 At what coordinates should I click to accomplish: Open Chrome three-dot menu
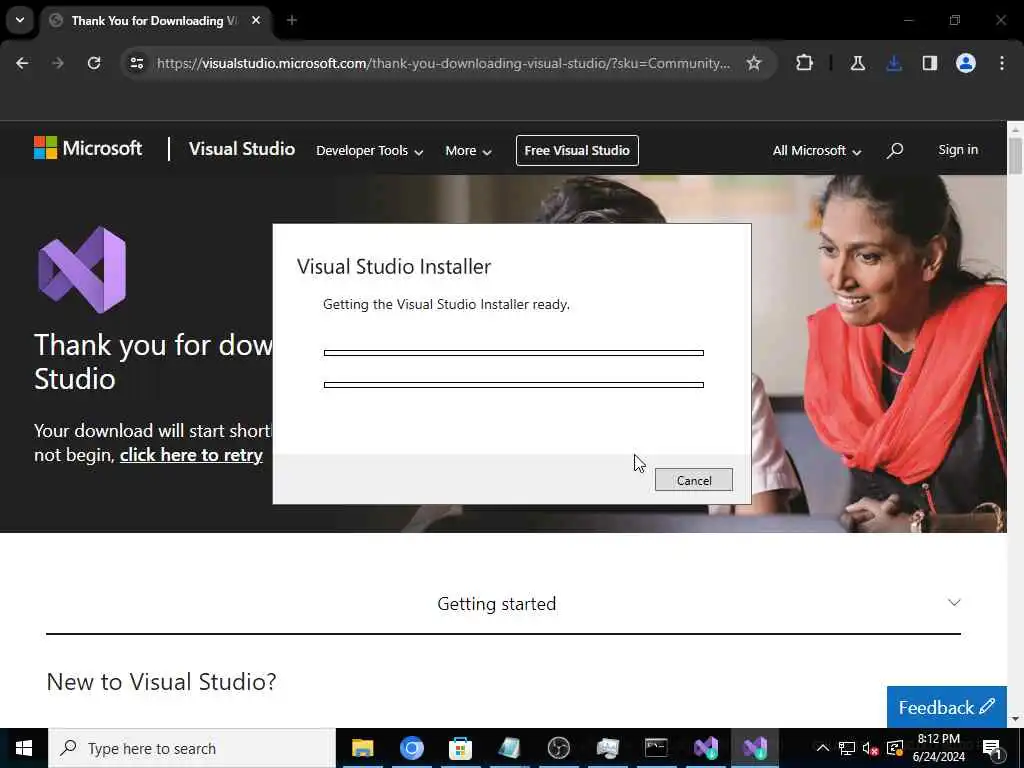(x=1002, y=63)
